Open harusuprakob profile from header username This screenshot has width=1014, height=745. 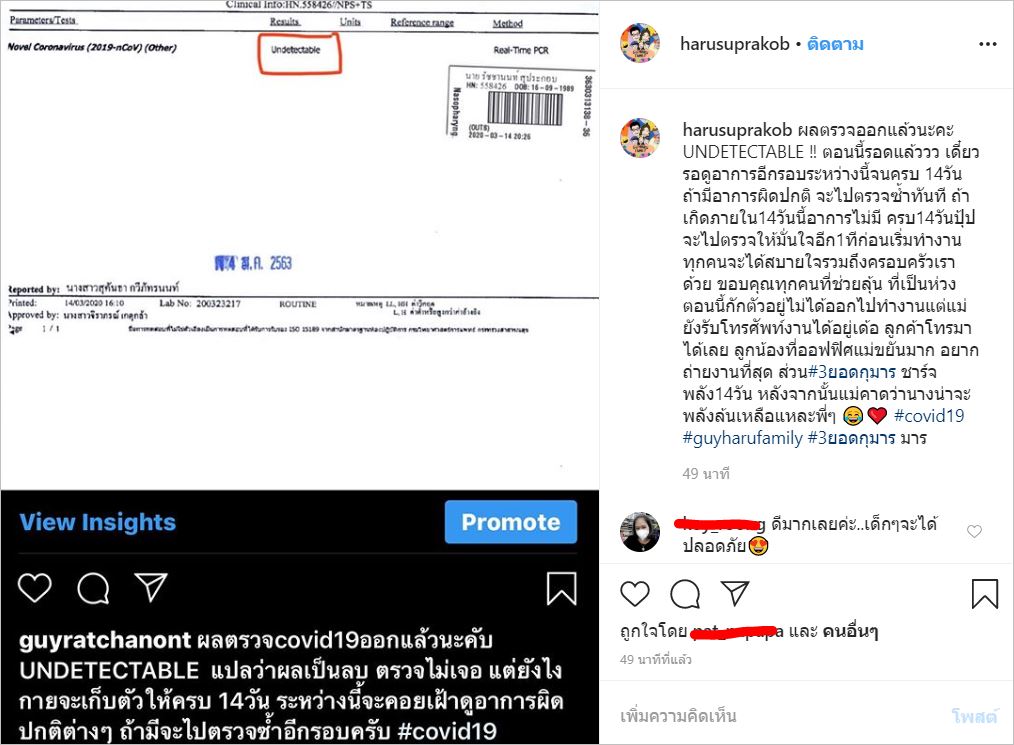[735, 44]
